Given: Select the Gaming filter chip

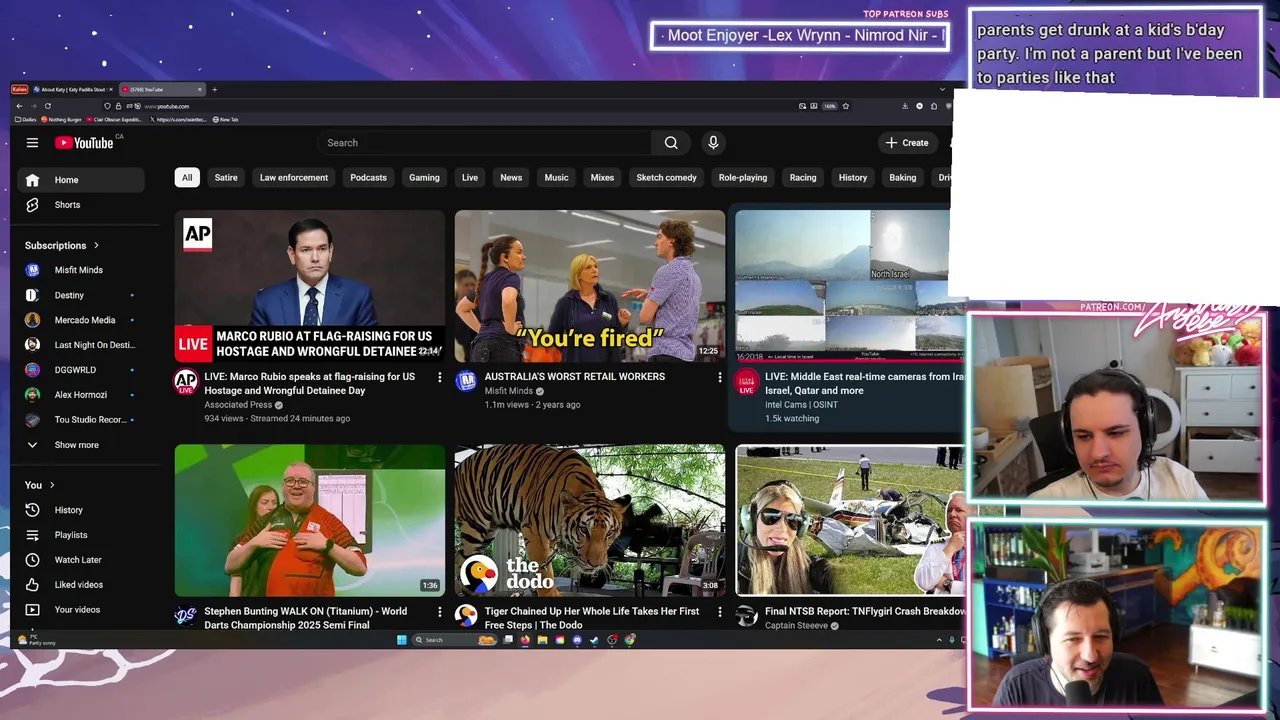Looking at the screenshot, I should [424, 177].
